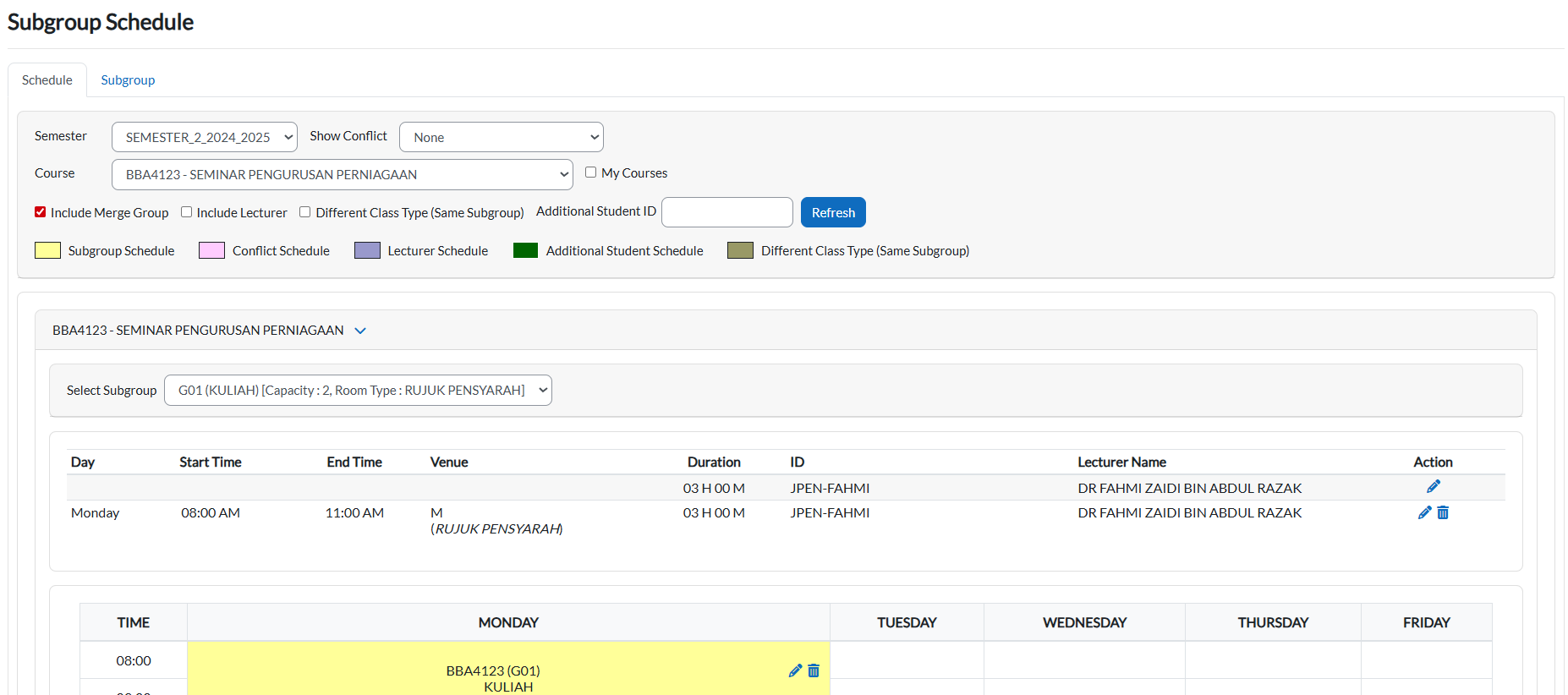Focus the Additional Student ID field
This screenshot has width=1568, height=695.
(x=726, y=212)
